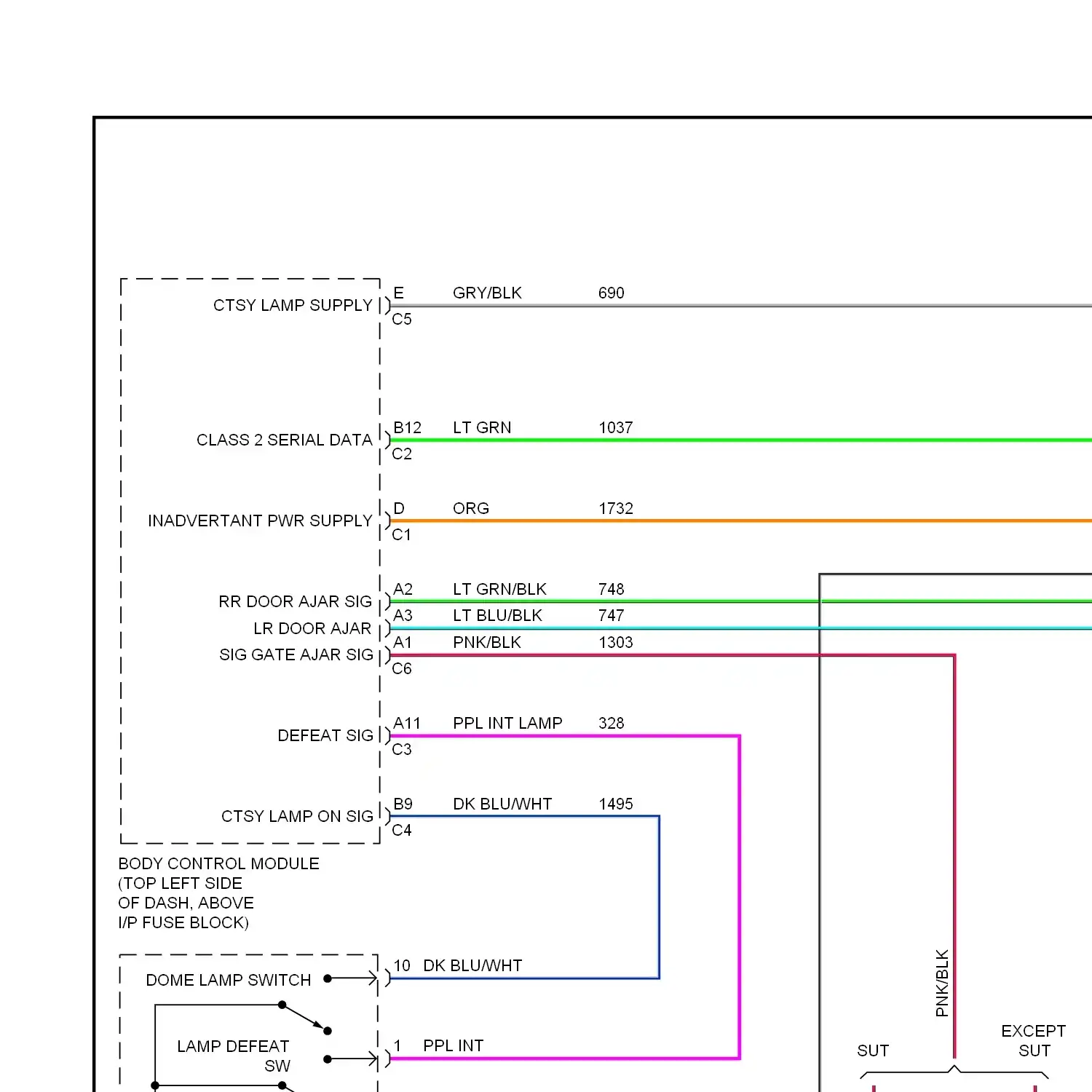Select circuit number 748
This screenshot has width=1092, height=1092.
612,589
